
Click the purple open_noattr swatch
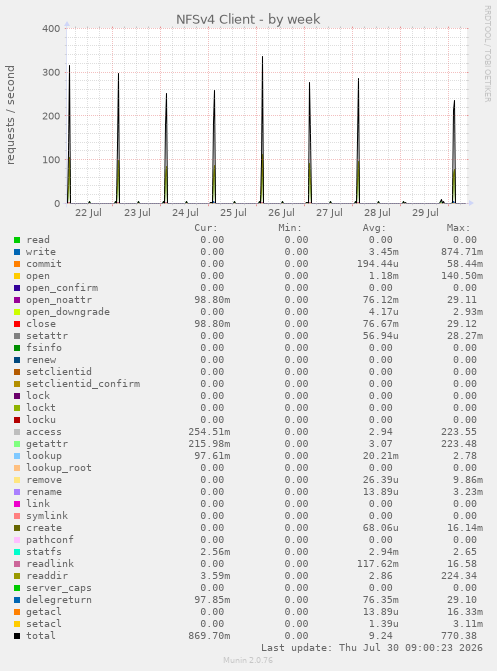[x=17, y=300]
